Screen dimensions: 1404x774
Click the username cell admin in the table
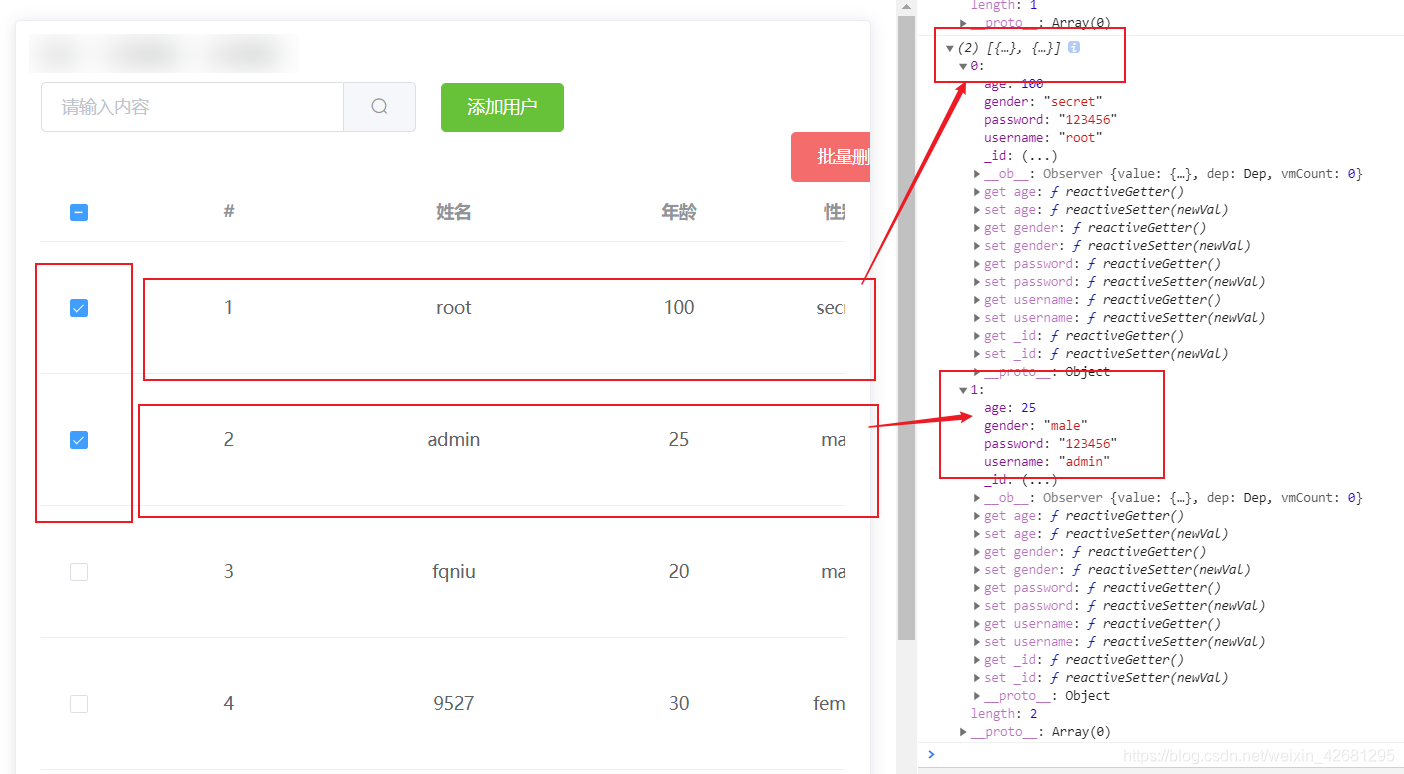[x=454, y=440]
